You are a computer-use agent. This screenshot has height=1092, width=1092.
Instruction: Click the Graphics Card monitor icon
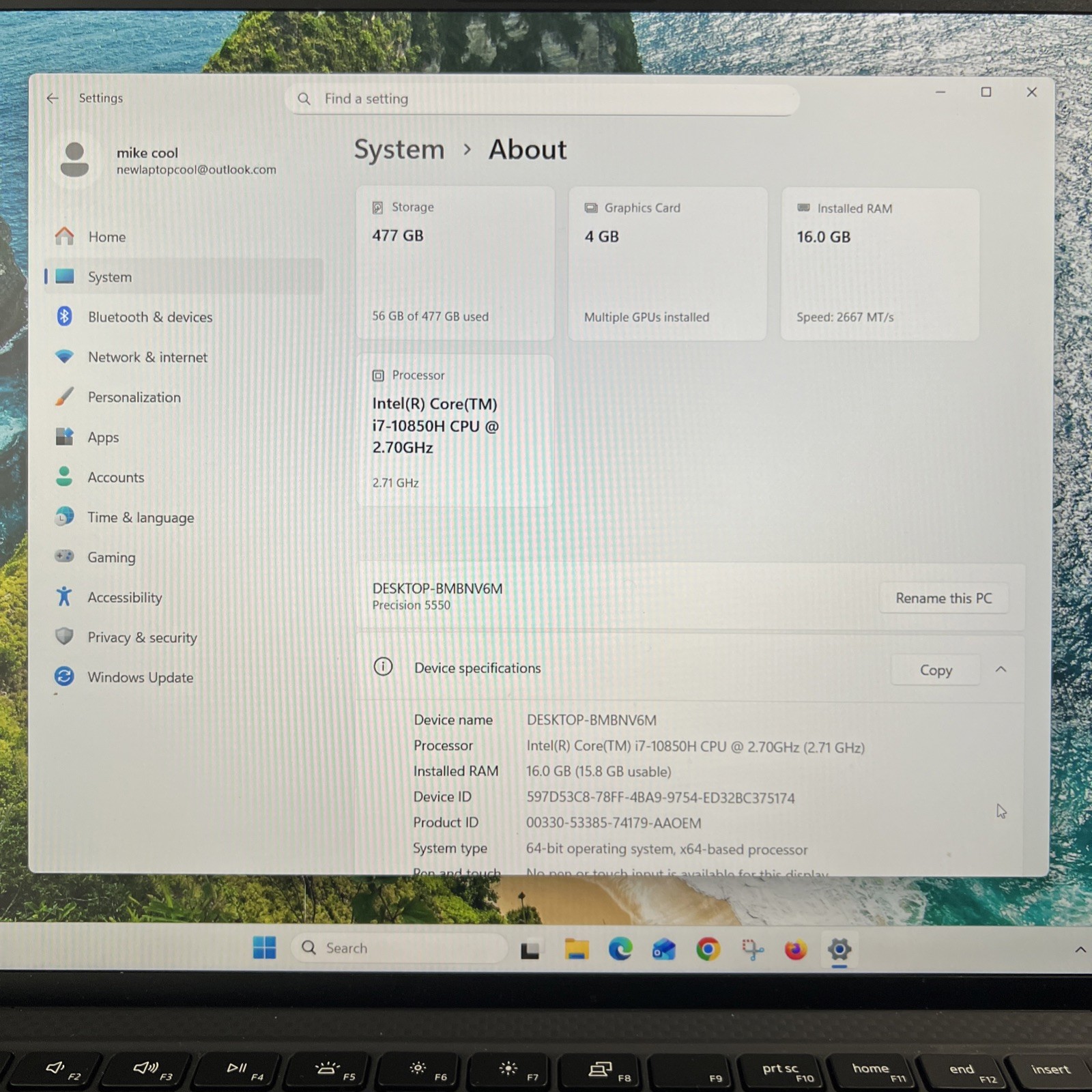(591, 208)
